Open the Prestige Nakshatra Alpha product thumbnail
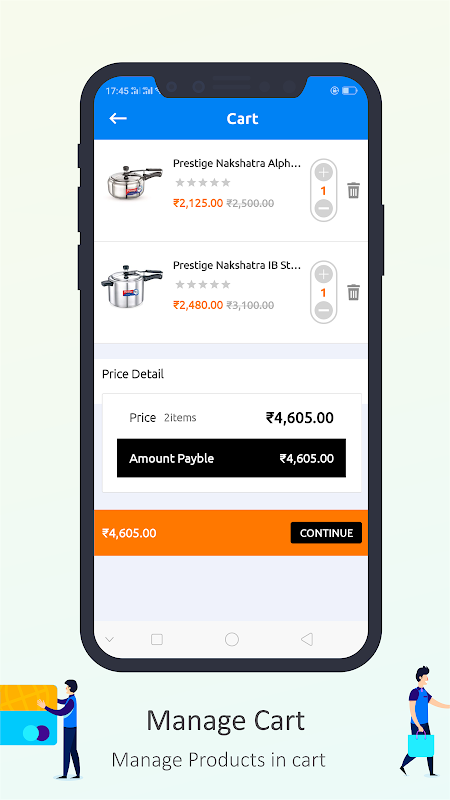 coord(134,184)
